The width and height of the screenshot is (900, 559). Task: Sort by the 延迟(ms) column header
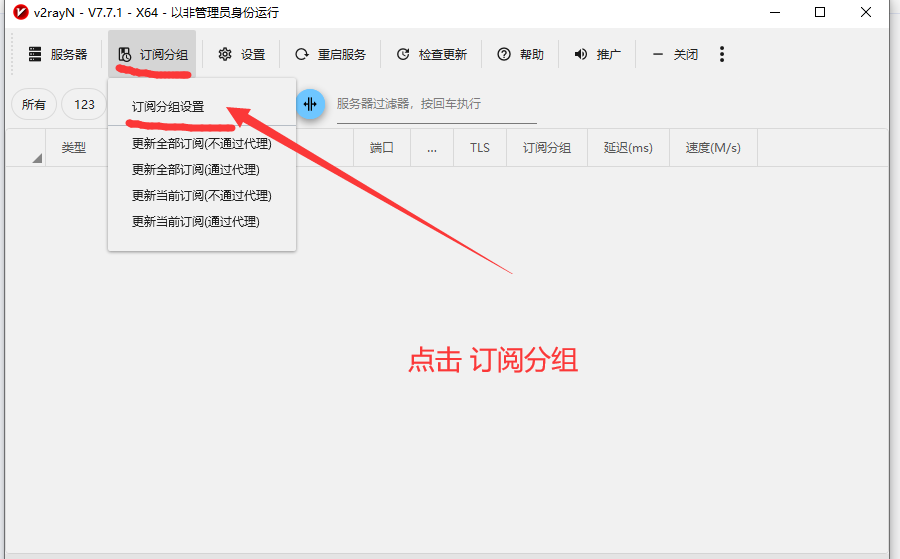[628, 148]
